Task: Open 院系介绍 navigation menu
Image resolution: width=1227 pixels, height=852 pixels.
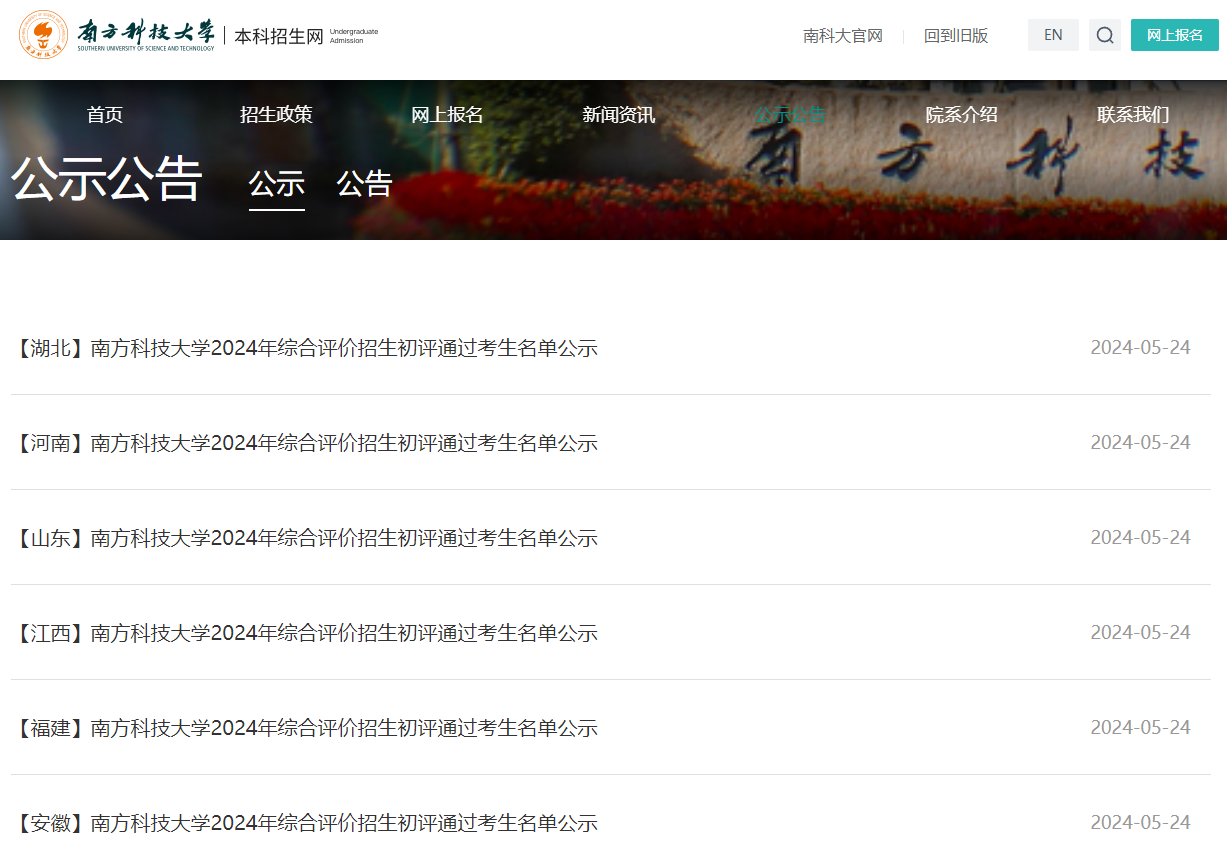Action: point(961,115)
